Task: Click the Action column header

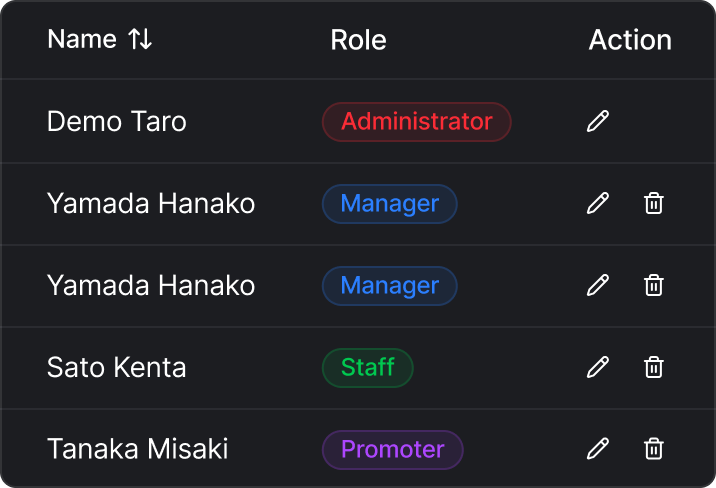Action: point(630,40)
